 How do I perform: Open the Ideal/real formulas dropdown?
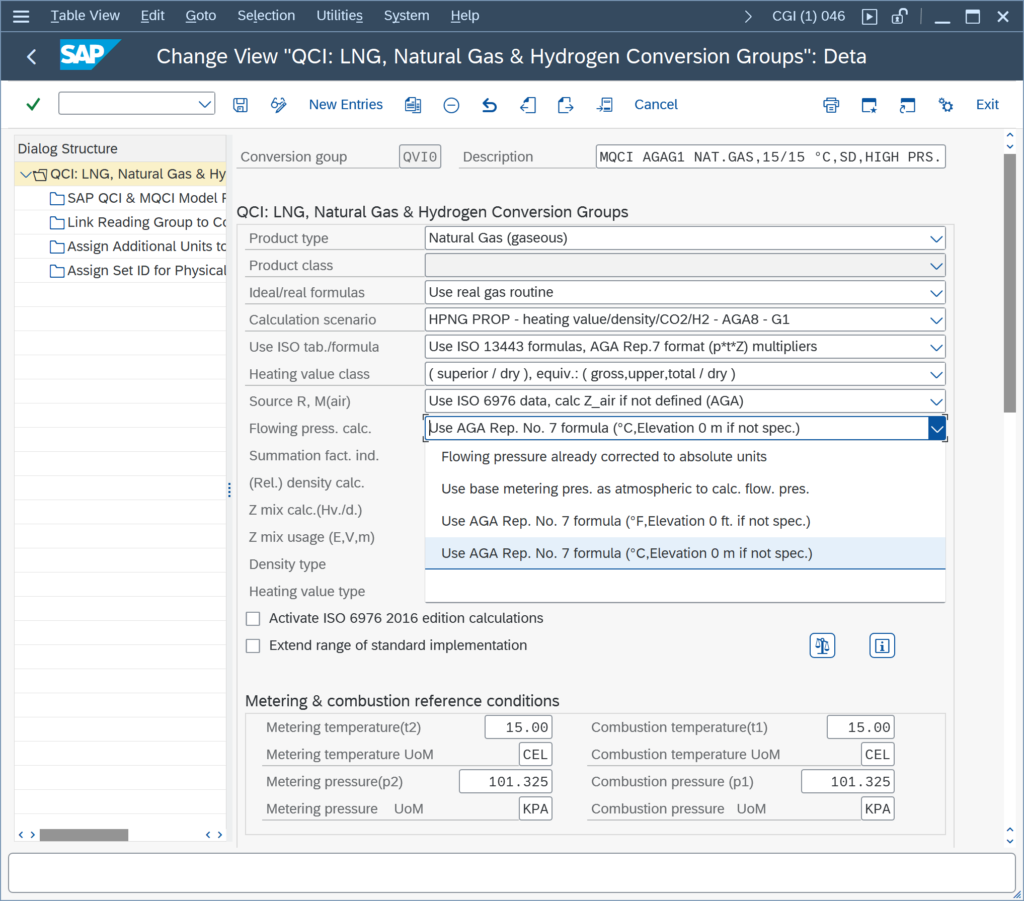tap(936, 293)
